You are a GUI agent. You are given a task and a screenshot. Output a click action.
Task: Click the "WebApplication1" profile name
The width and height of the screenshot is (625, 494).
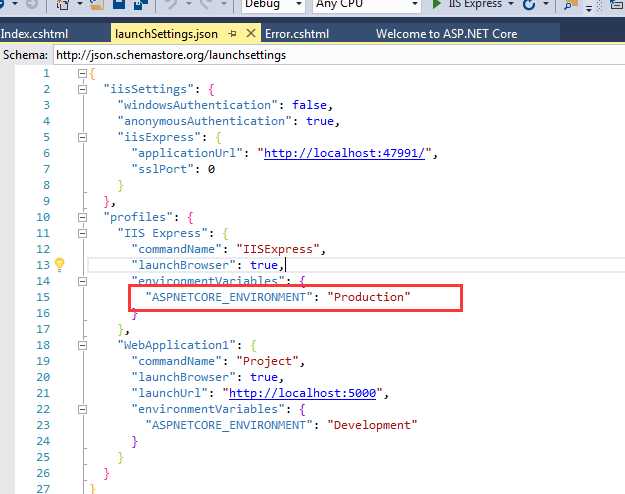click(x=177, y=345)
